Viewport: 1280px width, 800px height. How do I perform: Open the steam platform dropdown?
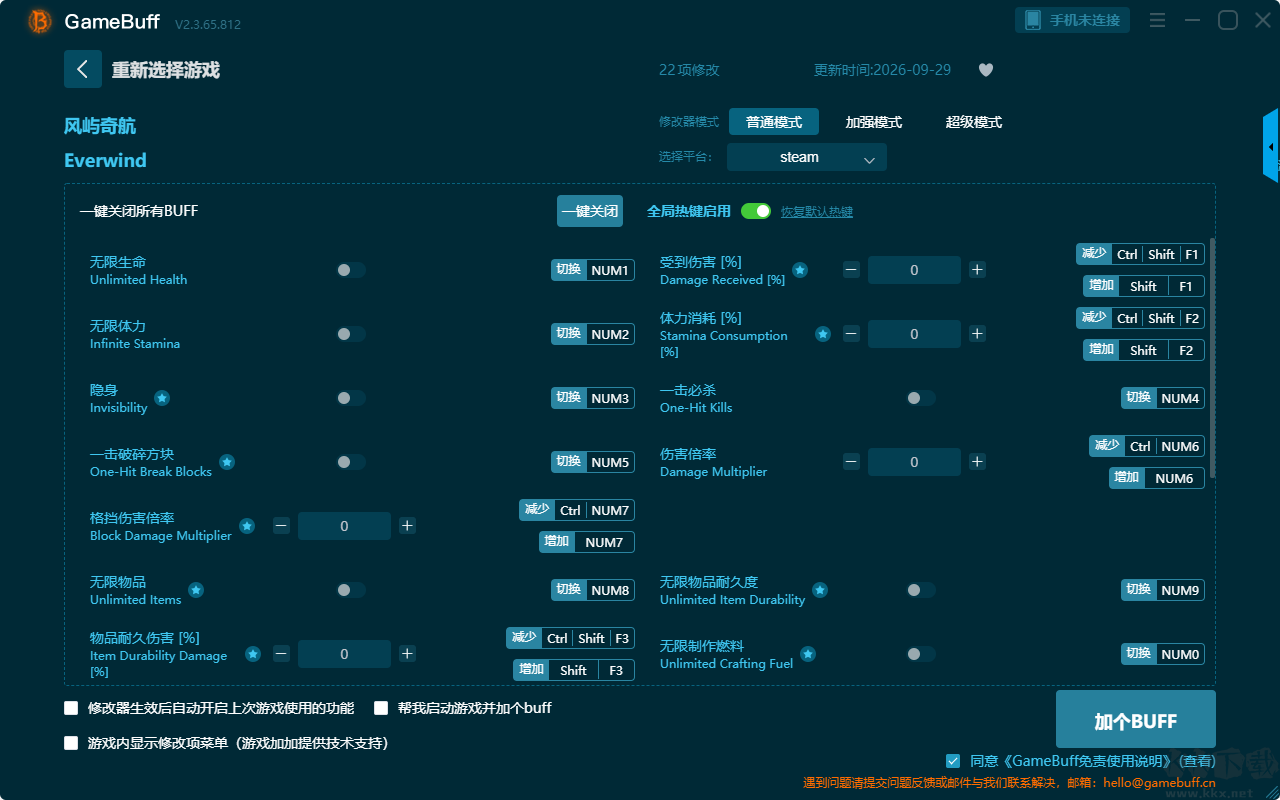click(x=807, y=157)
